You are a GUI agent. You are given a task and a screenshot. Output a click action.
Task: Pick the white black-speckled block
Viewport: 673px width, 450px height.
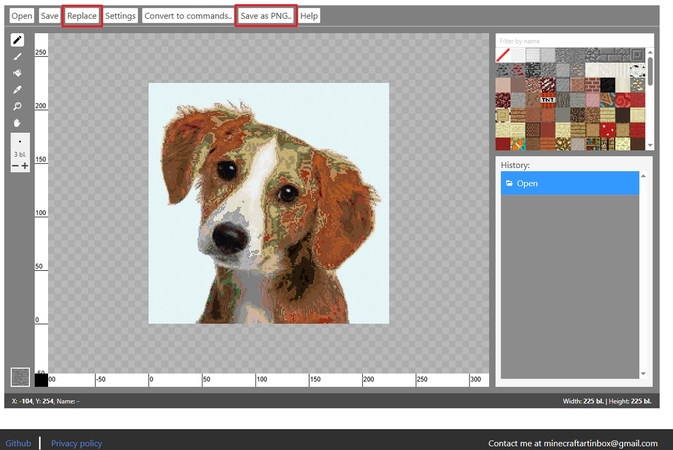point(637,70)
